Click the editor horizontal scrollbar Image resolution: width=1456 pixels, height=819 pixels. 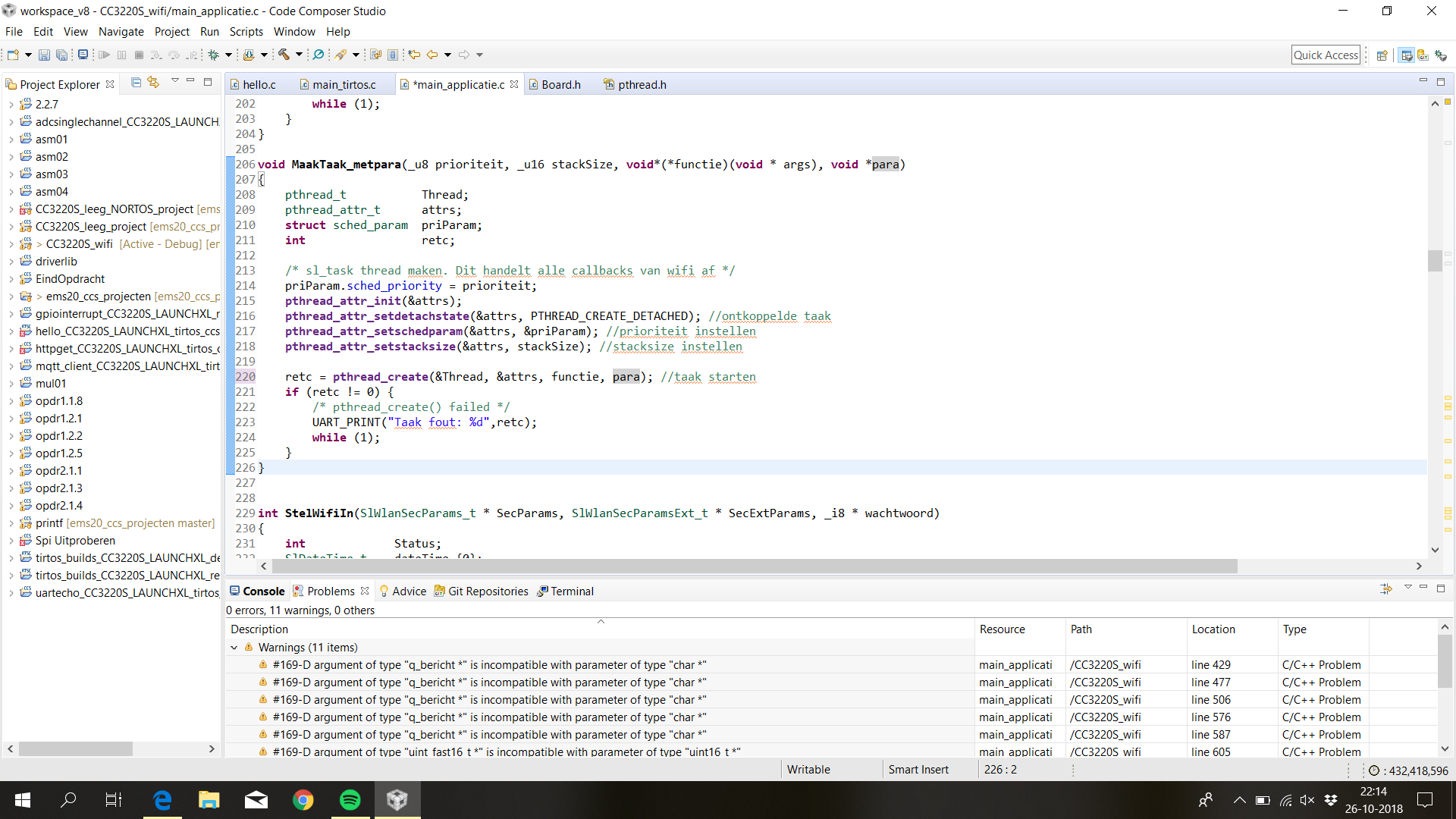pyautogui.click(x=754, y=566)
